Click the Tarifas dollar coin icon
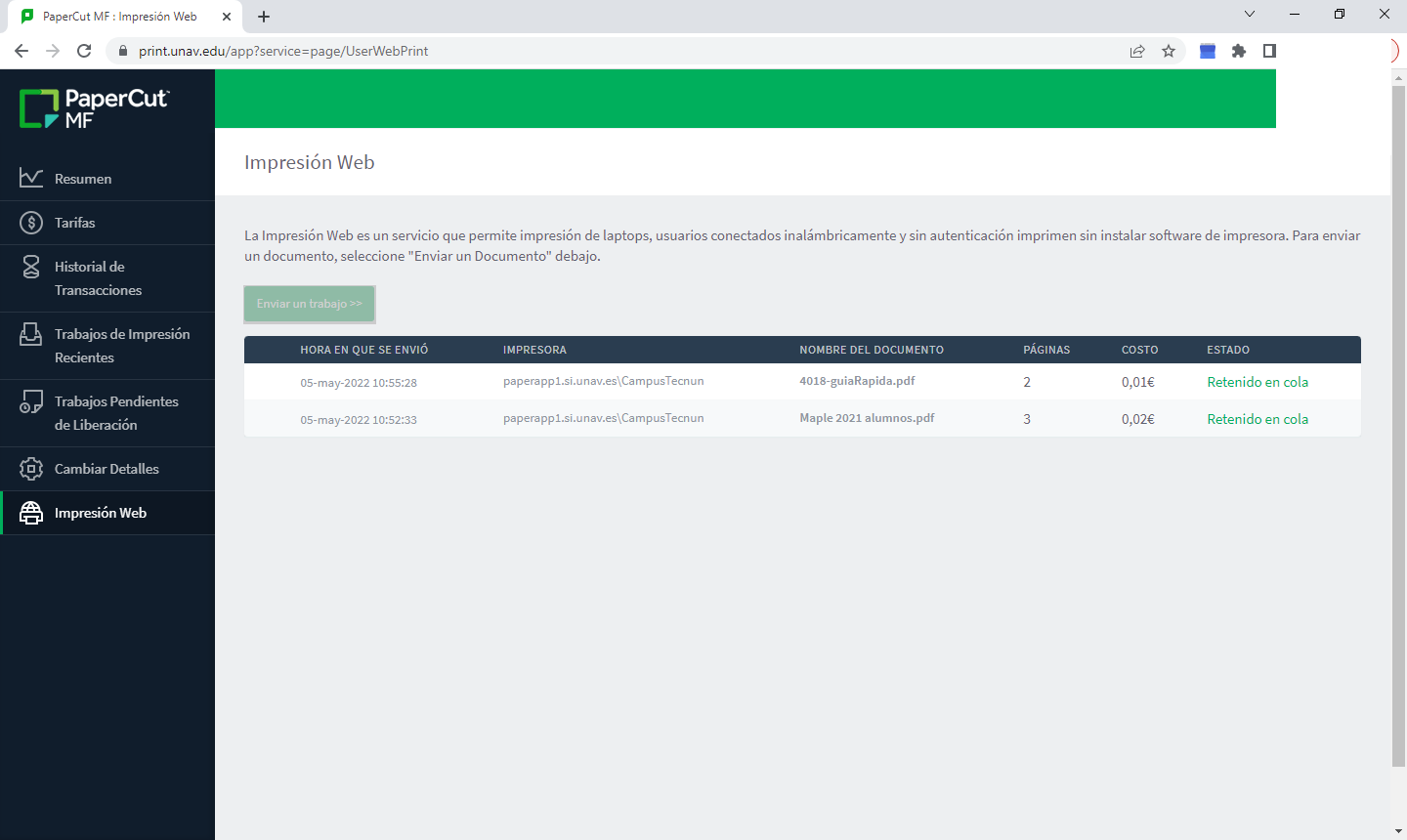The image size is (1407, 840). pos(31,223)
